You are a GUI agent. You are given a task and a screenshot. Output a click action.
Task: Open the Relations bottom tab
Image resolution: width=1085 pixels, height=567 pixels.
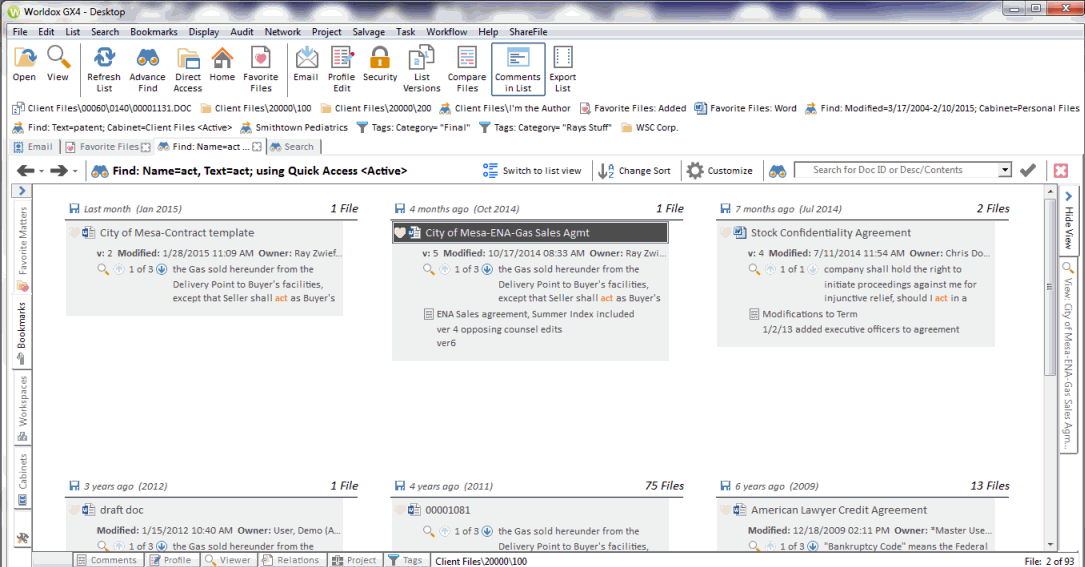(291, 560)
